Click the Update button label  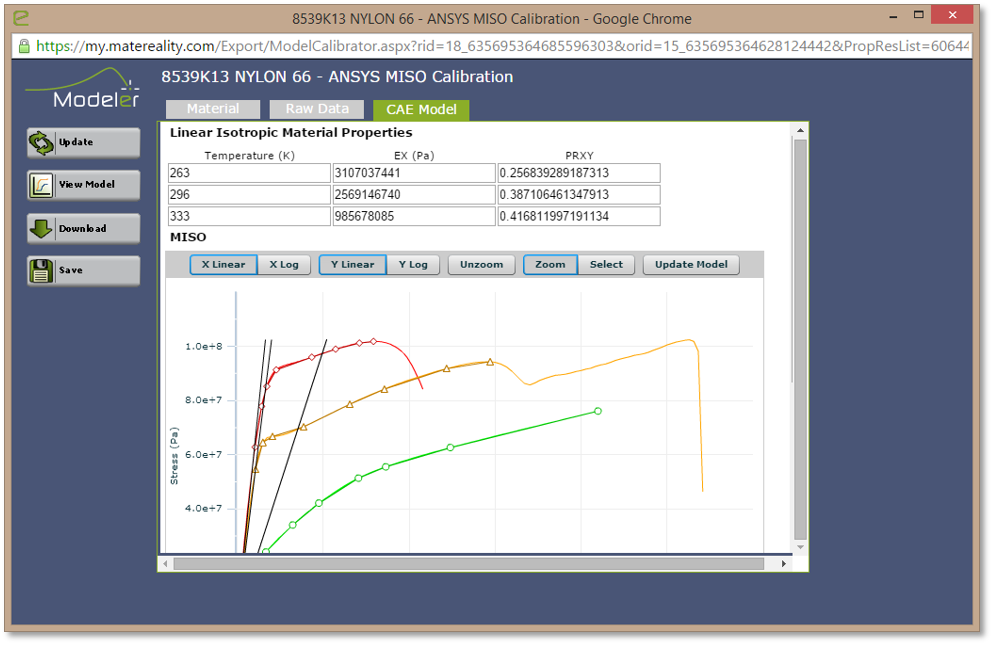[76, 143]
